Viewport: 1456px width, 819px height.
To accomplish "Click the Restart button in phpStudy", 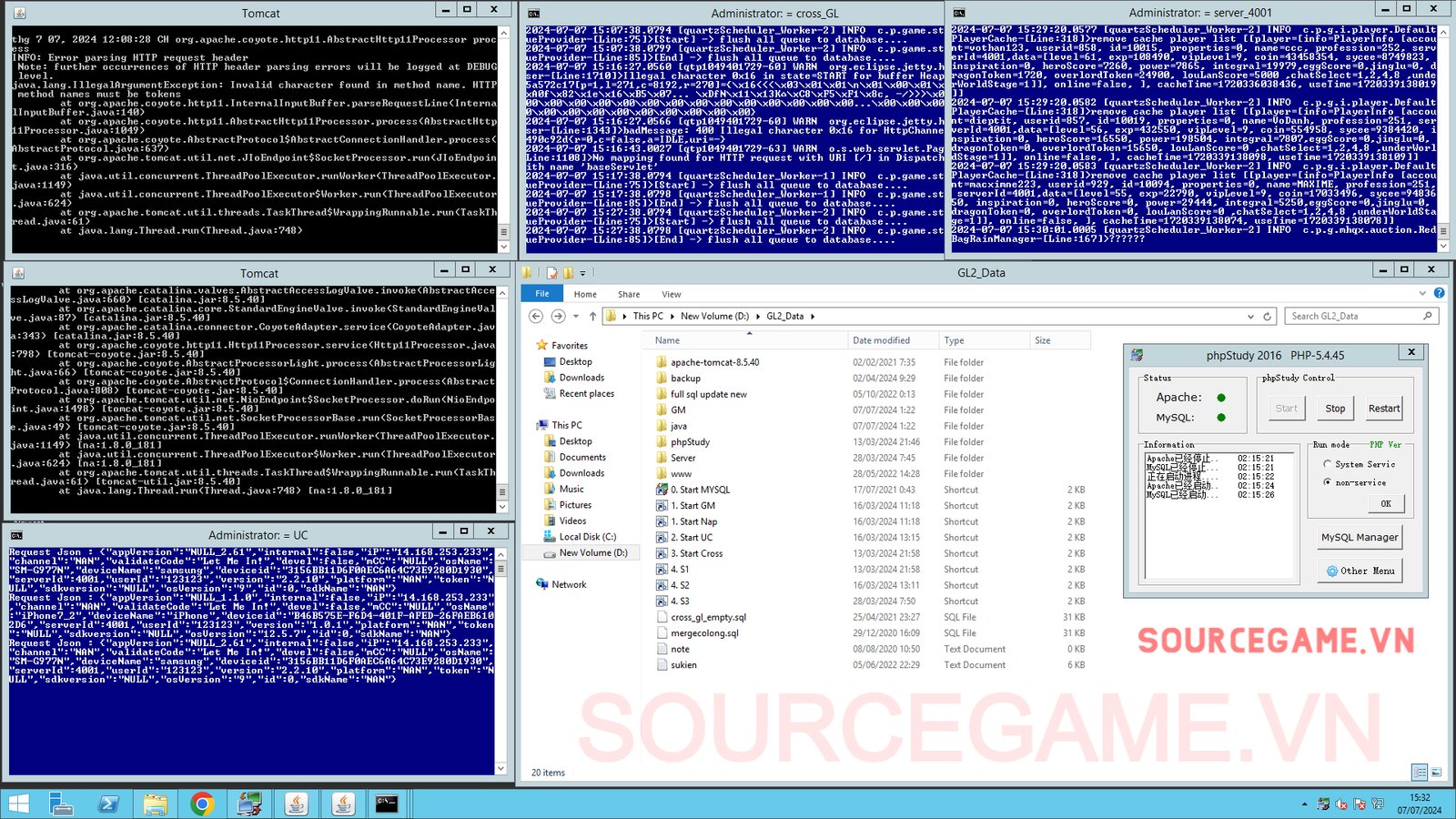I will [x=1383, y=409].
